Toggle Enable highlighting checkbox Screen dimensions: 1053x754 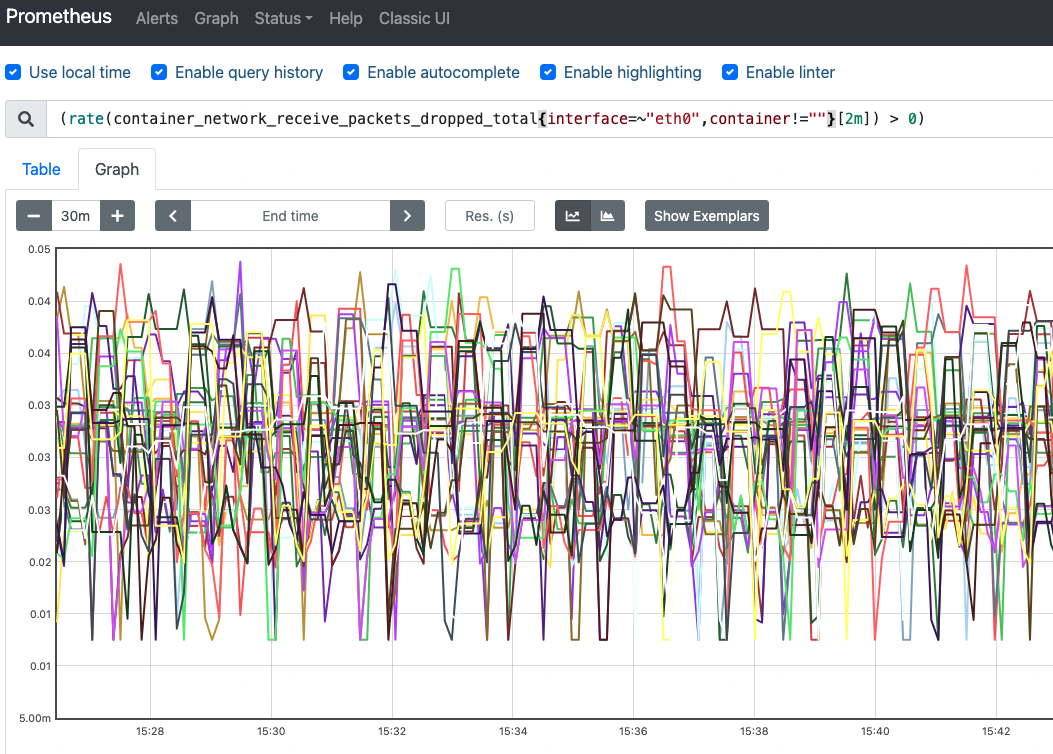pyautogui.click(x=548, y=72)
